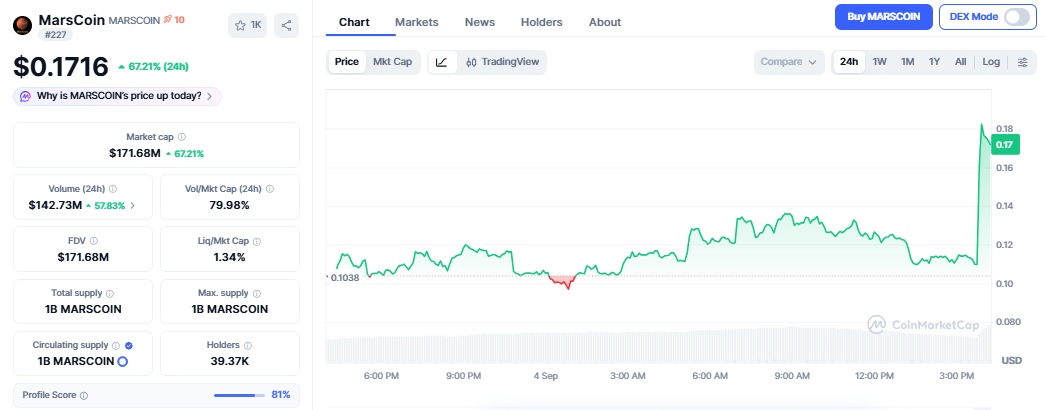Click Holders info icon
This screenshot has height=410, width=1045.
click(248, 345)
